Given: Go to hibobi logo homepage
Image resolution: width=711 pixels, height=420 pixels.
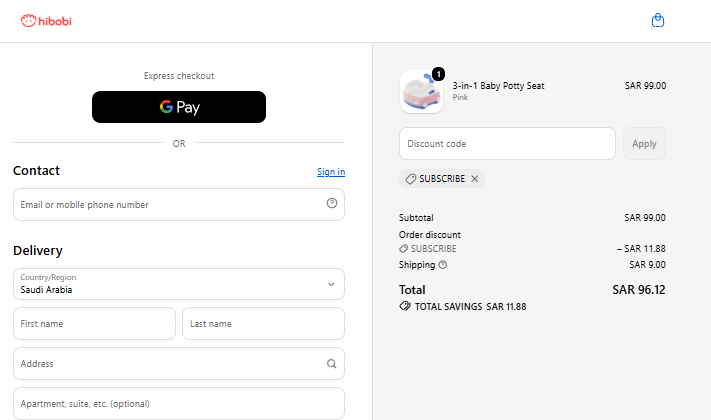Looking at the screenshot, I should pyautogui.click(x=46, y=21).
